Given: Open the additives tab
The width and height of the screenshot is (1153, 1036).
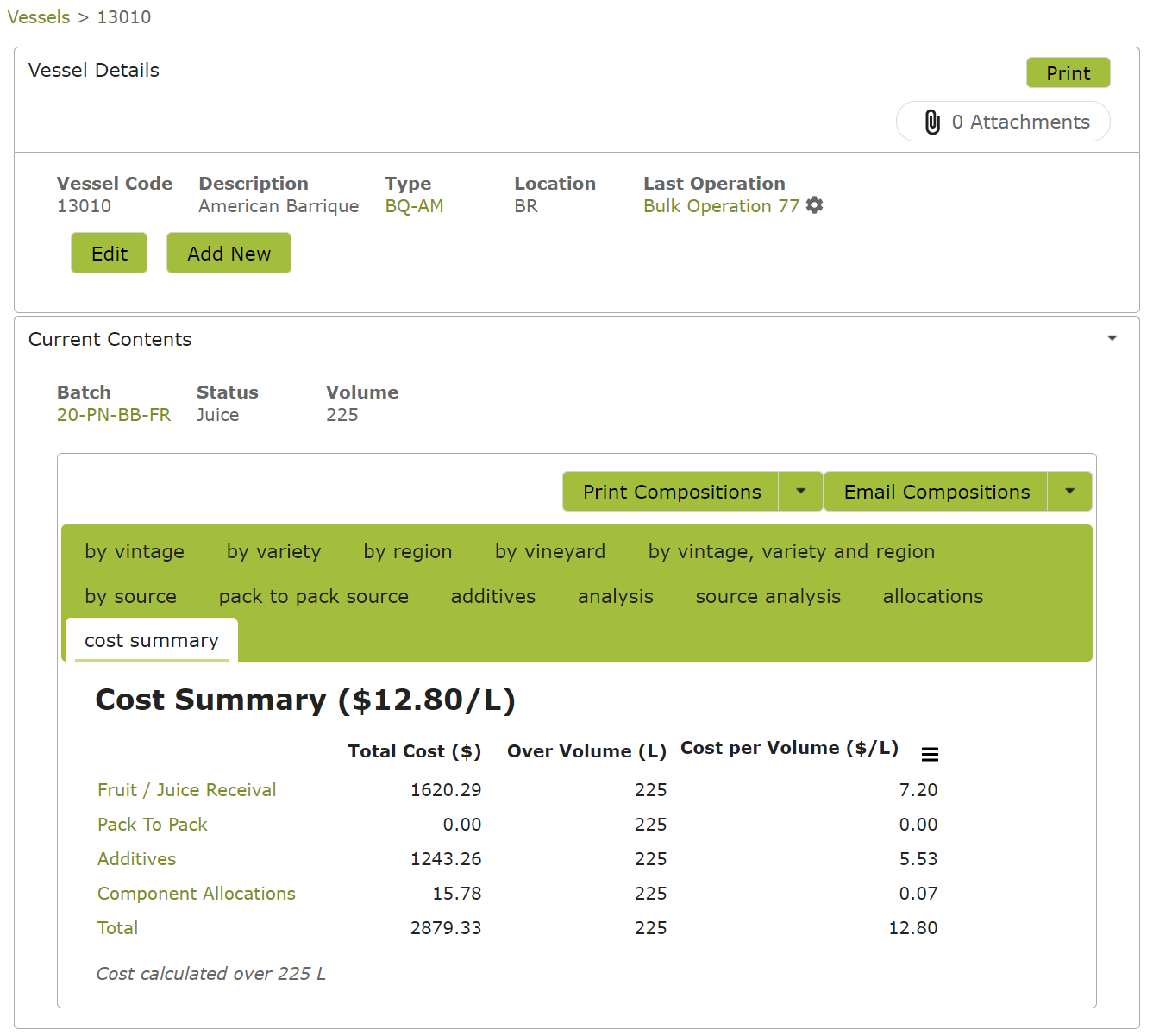Looking at the screenshot, I should tap(493, 596).
